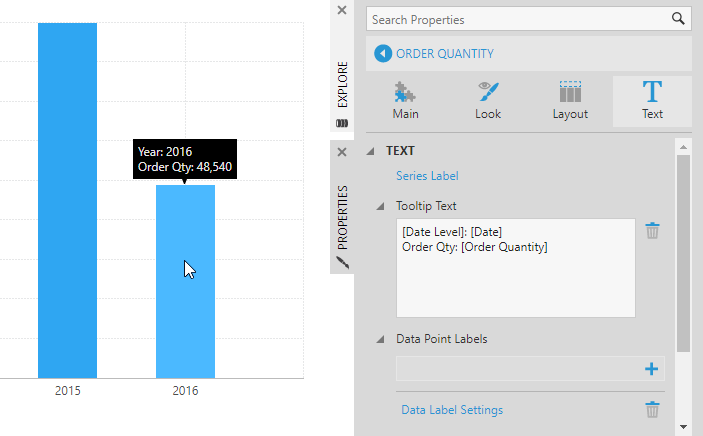Click trash icon next to Data Label Settings
The height and width of the screenshot is (436, 703).
(652, 409)
